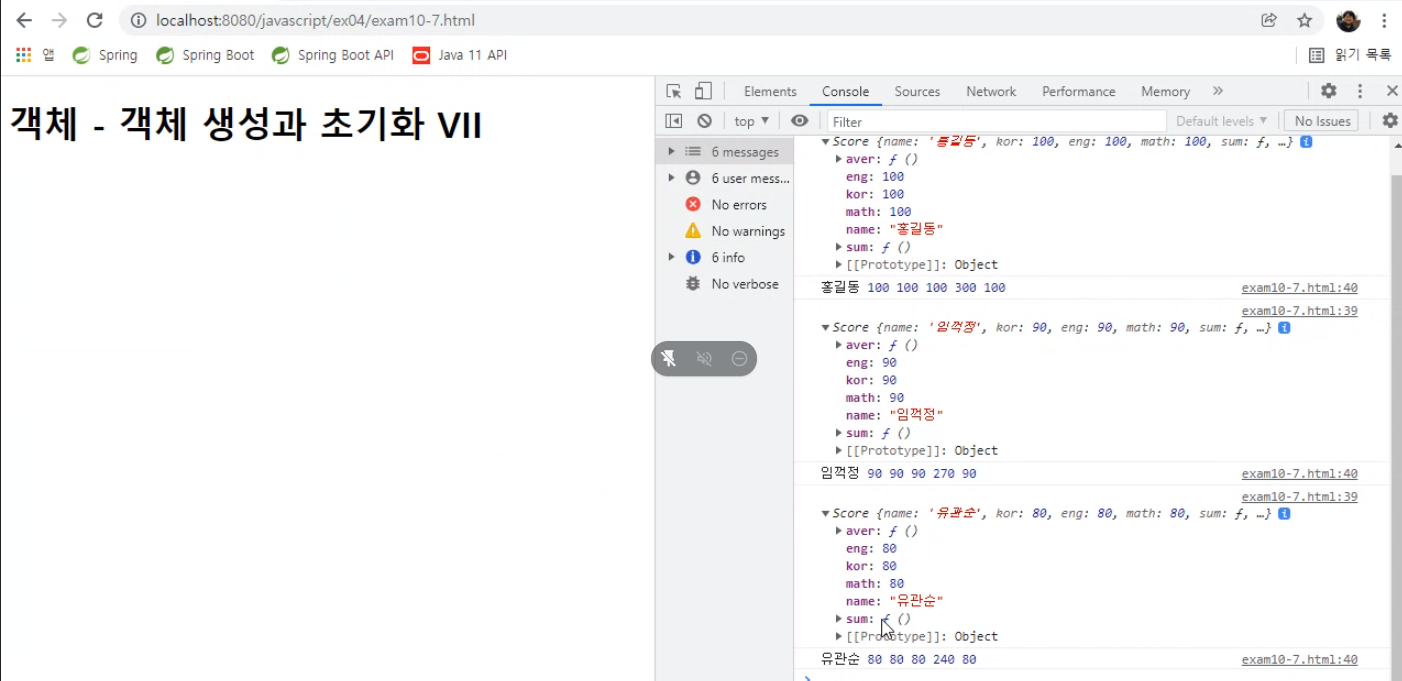Open exam10-7.html:39 link above 임꺽정 object
1402x681 pixels.
click(x=1299, y=311)
